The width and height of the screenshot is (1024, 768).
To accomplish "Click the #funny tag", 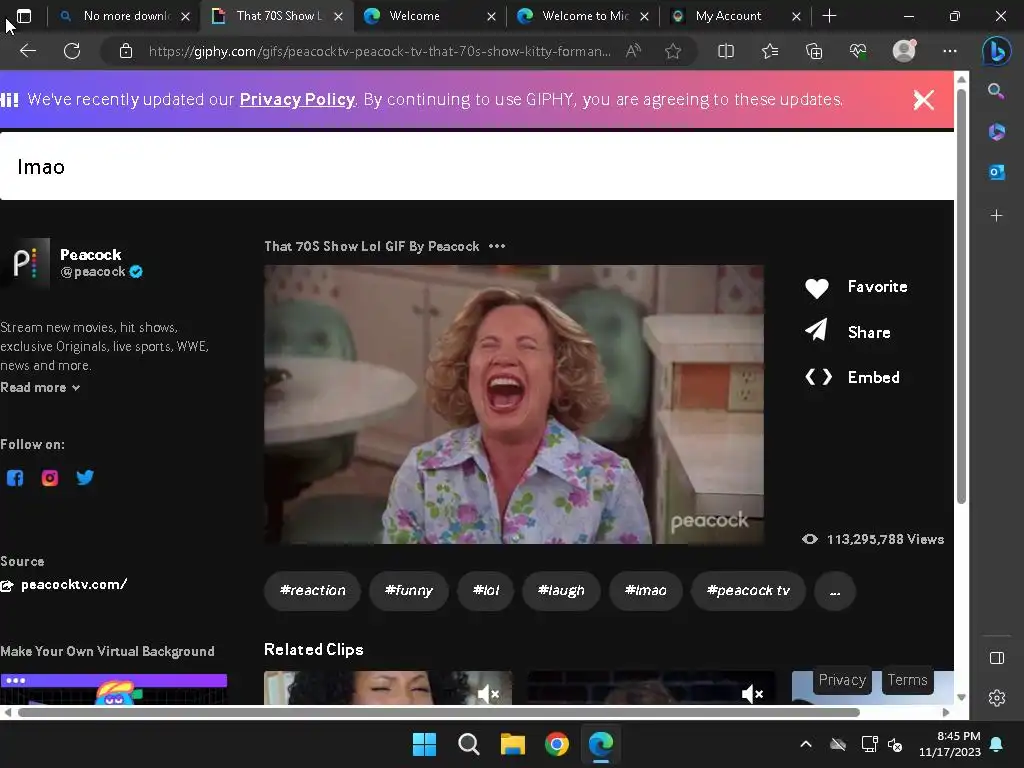I will (x=409, y=591).
